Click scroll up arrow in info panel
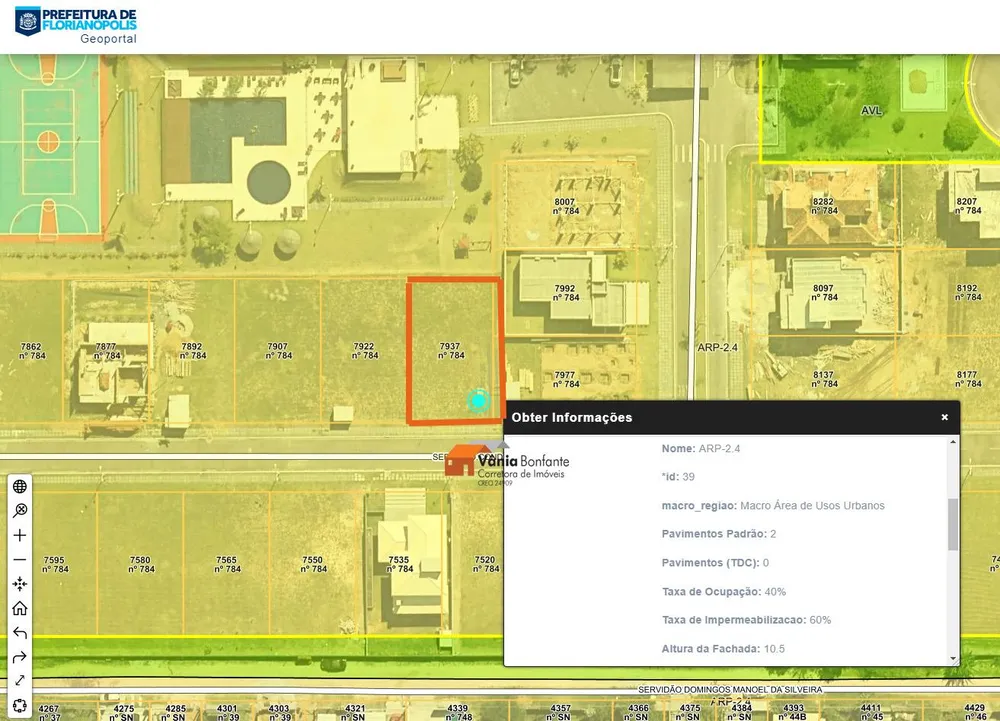Image resolution: width=1000 pixels, height=721 pixels. click(x=953, y=442)
